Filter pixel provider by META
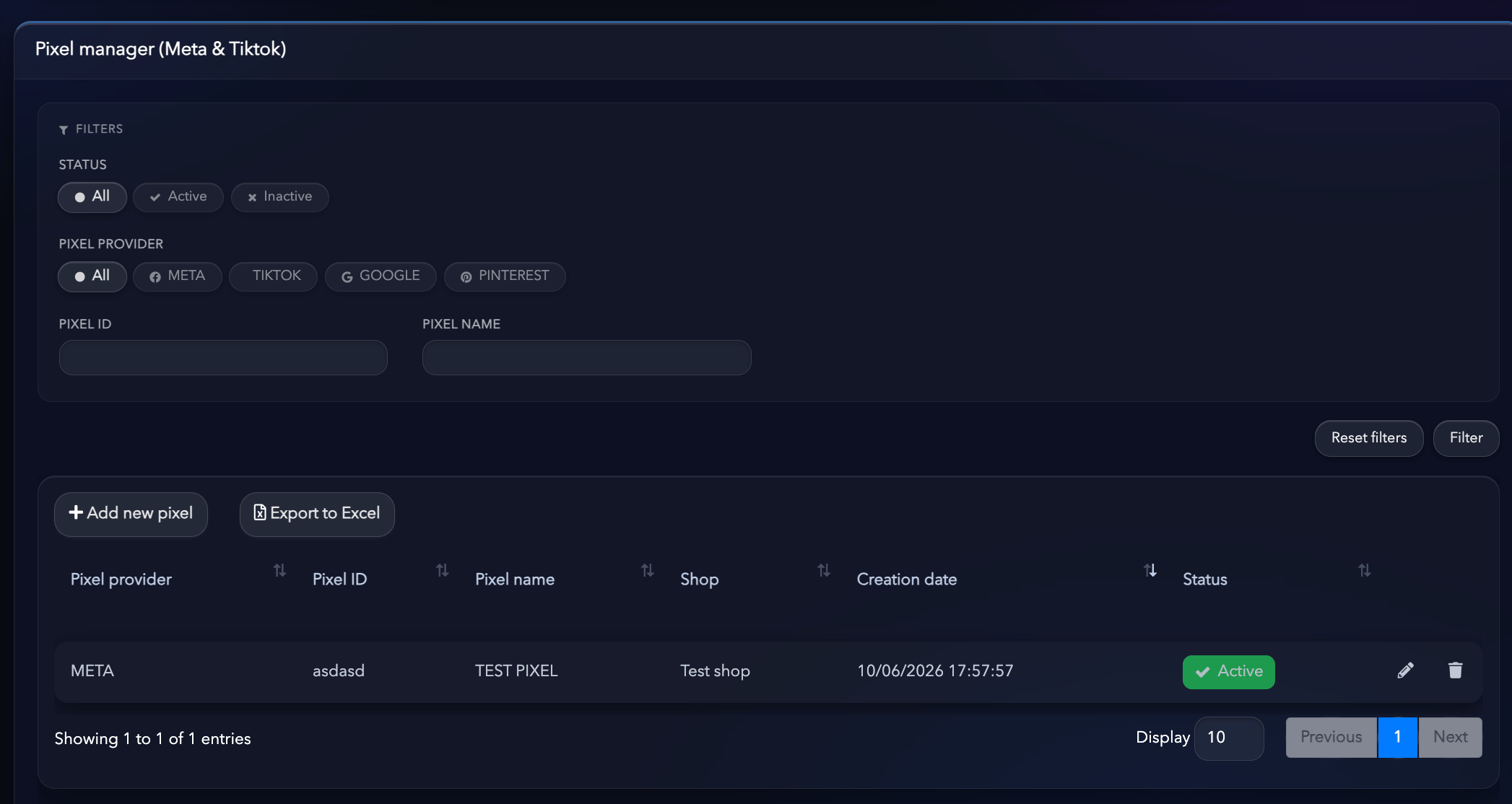 pyautogui.click(x=178, y=276)
